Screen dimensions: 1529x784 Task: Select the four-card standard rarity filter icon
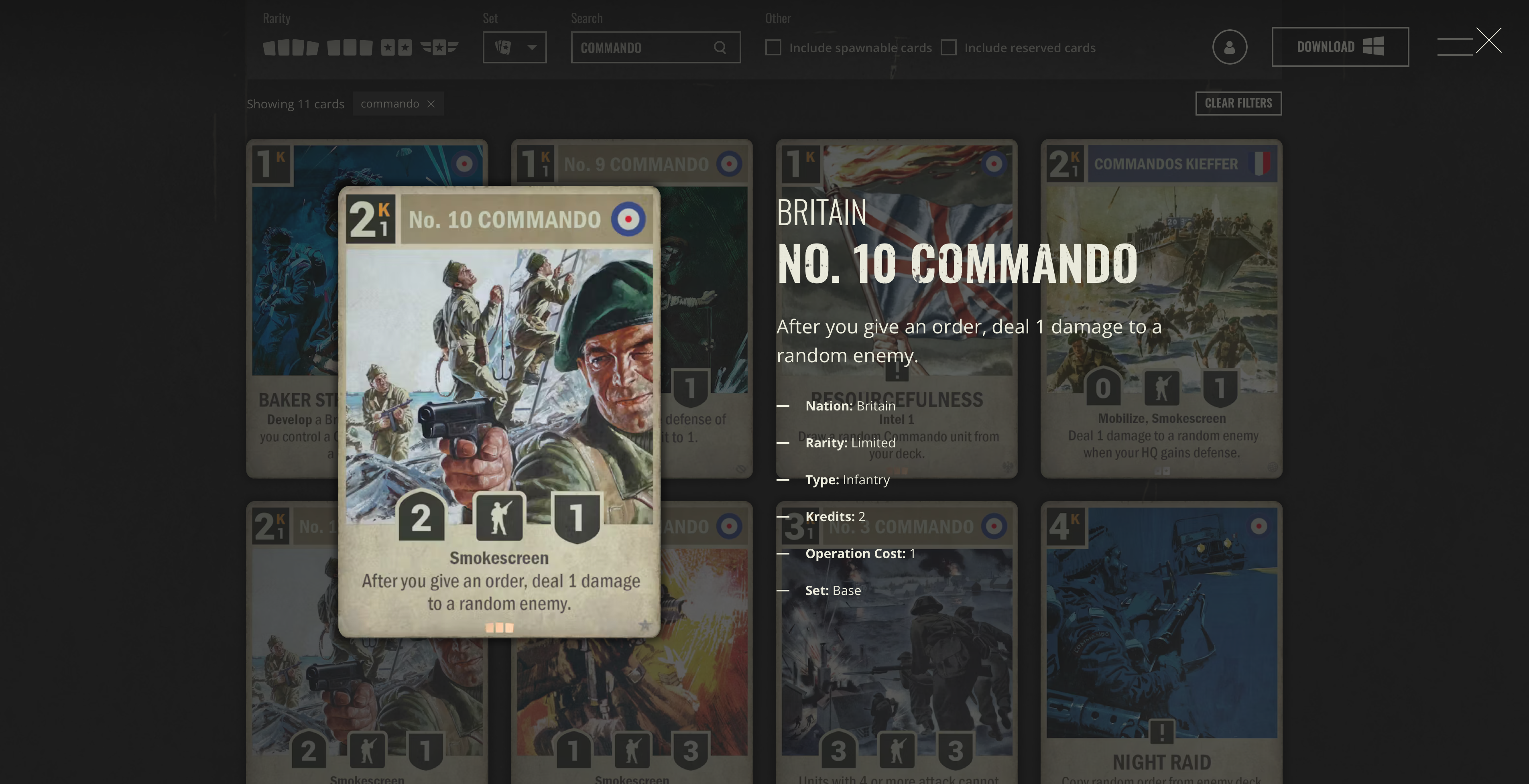tap(291, 47)
